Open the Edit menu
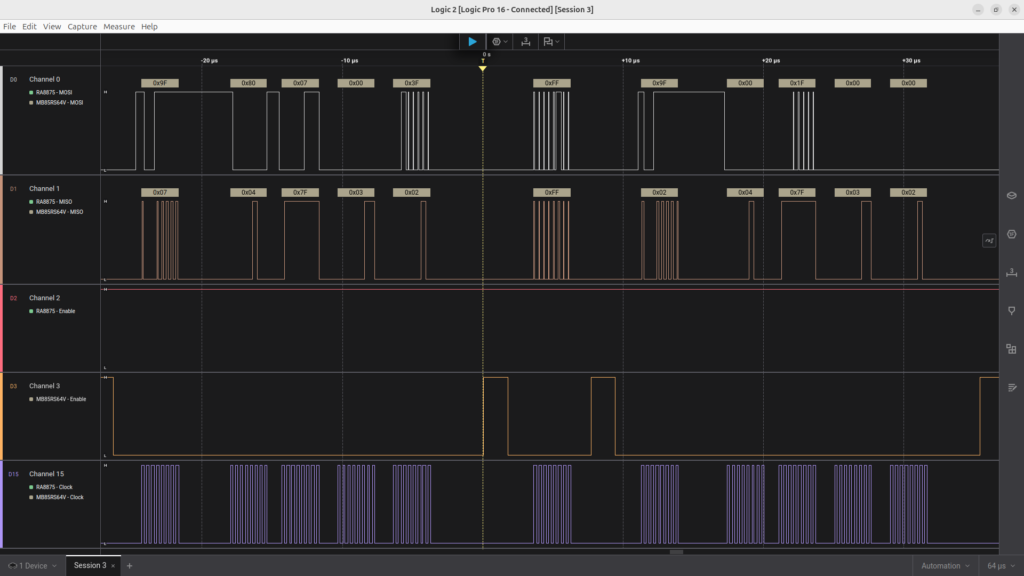 [29, 27]
